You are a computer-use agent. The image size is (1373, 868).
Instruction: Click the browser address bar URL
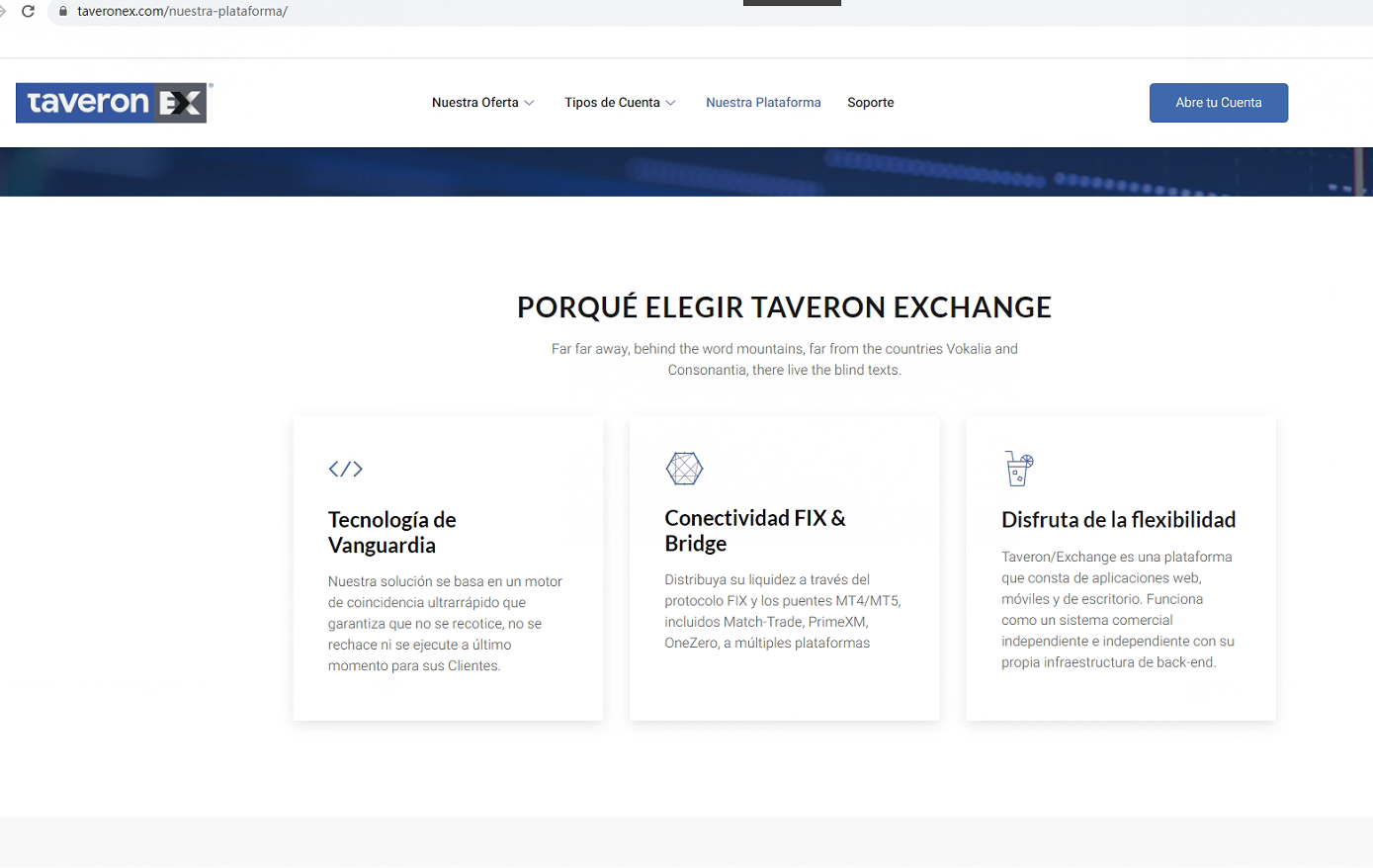click(x=183, y=11)
